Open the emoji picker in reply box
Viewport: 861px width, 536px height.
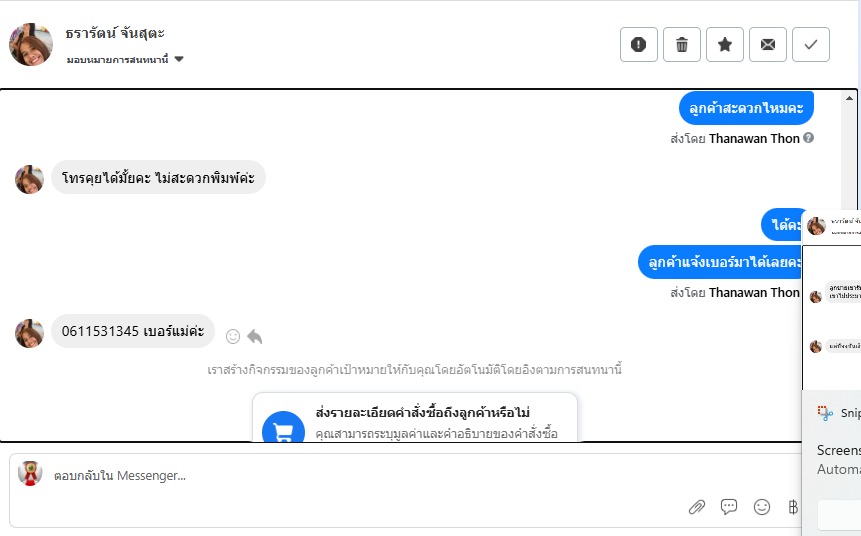tap(762, 507)
